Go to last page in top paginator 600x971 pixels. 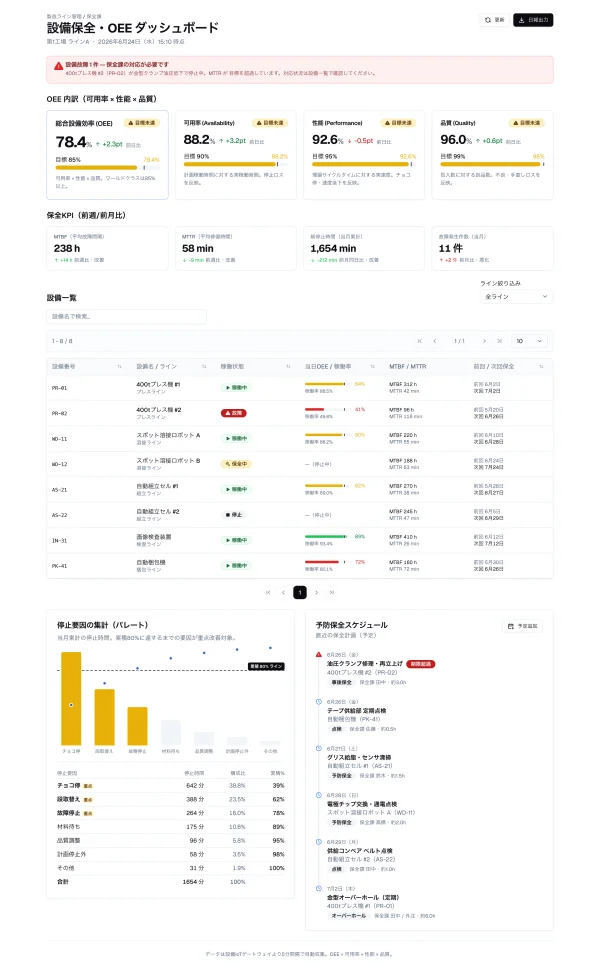click(x=499, y=341)
